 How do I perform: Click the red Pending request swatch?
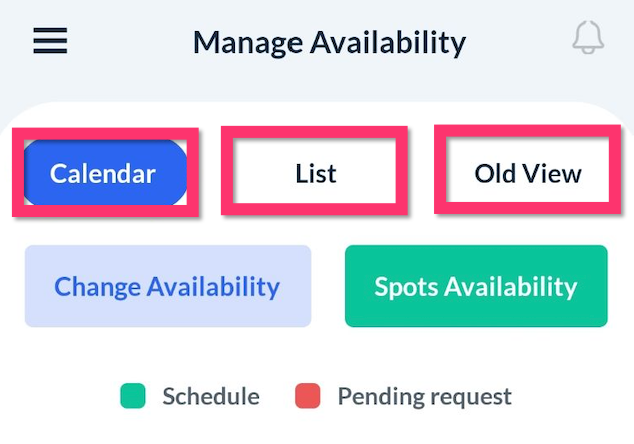[307, 396]
